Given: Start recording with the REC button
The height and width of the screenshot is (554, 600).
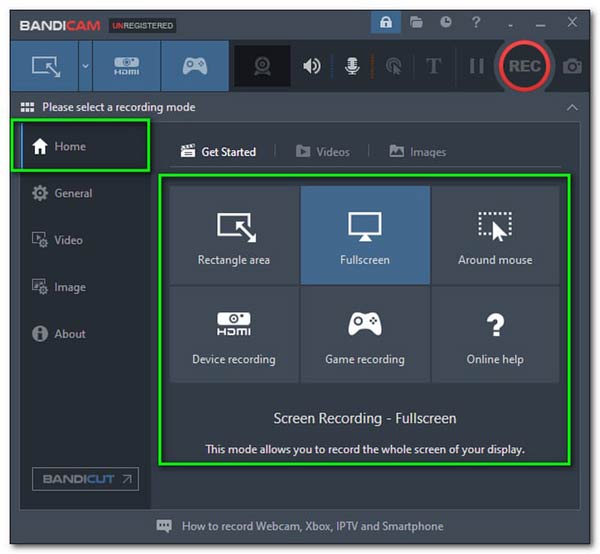Looking at the screenshot, I should click(x=524, y=66).
